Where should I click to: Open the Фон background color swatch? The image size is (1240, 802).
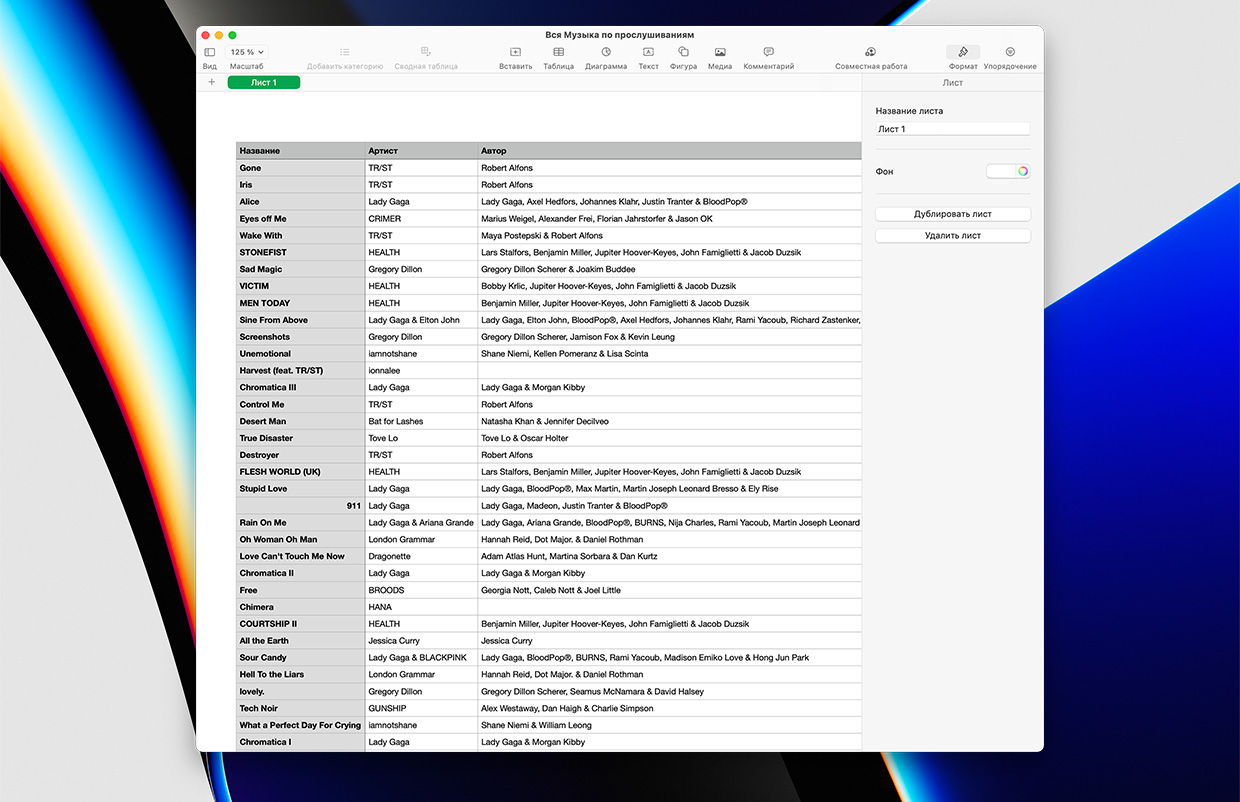point(1008,171)
